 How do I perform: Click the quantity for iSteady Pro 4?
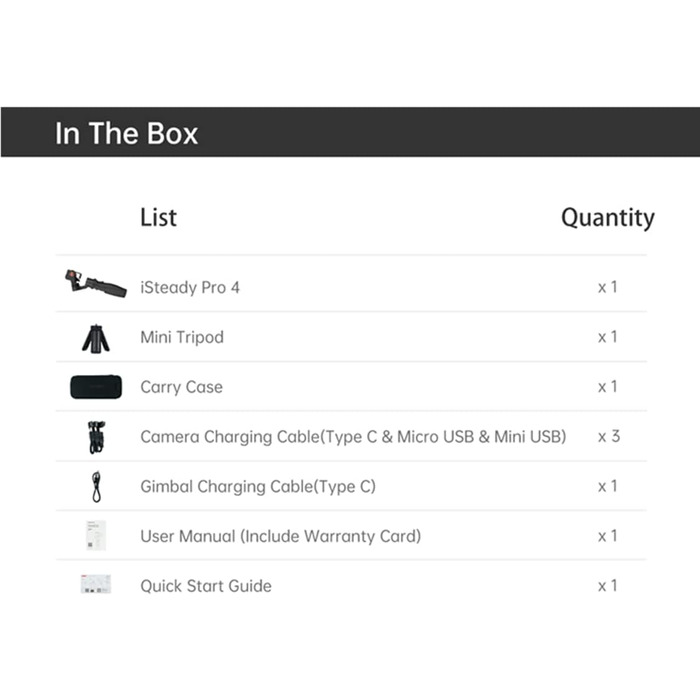pos(608,287)
